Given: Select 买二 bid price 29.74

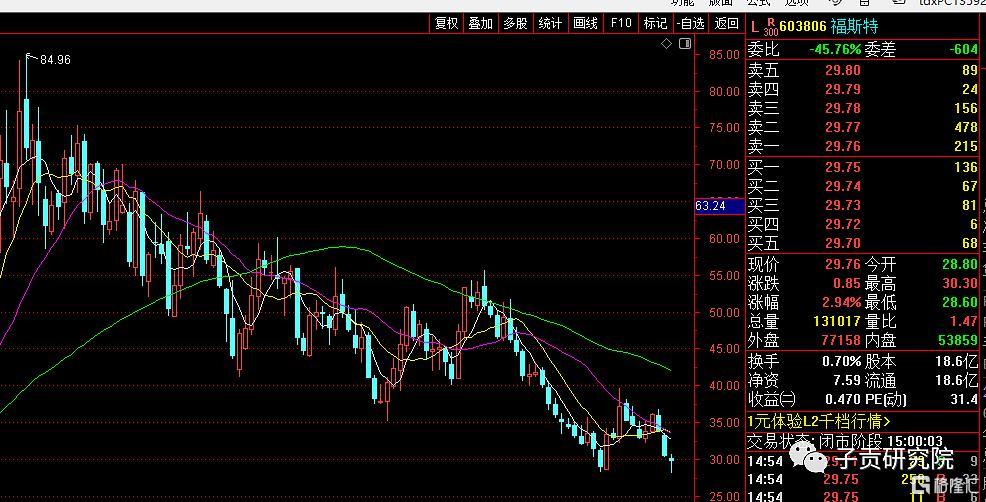Looking at the screenshot, I should [x=843, y=186].
